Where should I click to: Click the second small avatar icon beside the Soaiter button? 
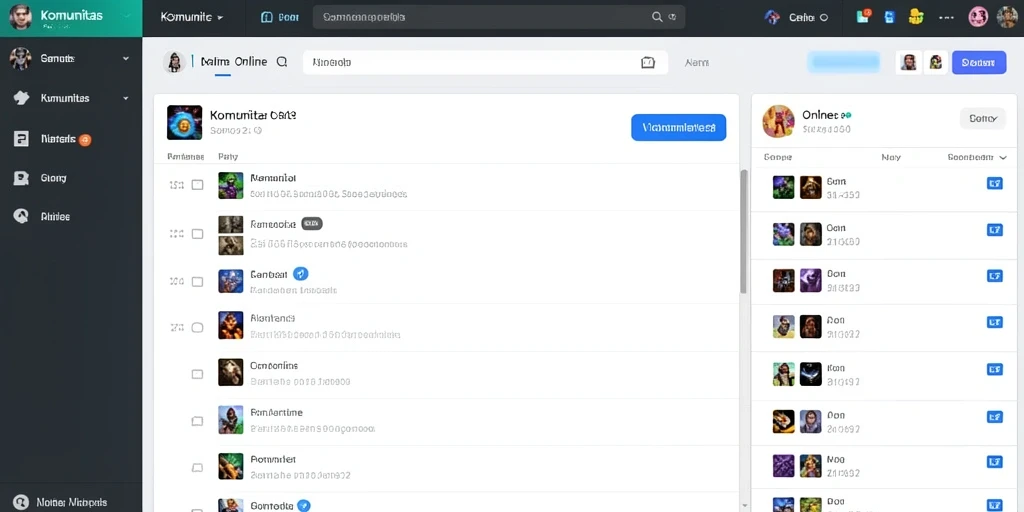tap(935, 62)
